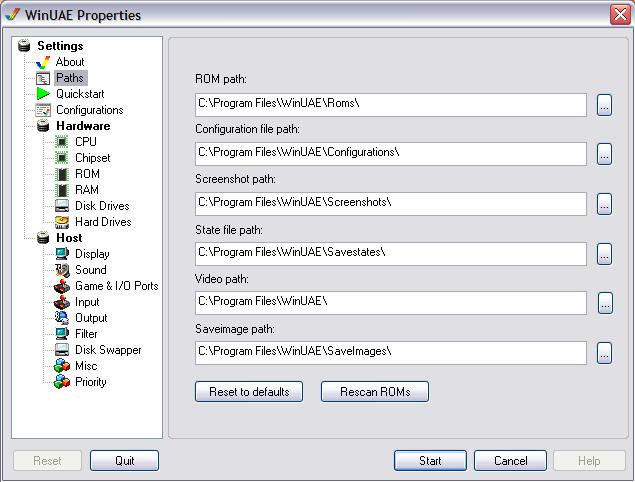635x482 pixels.
Task: Click the Game & I/O Ports joystick icon
Action: tap(62, 286)
